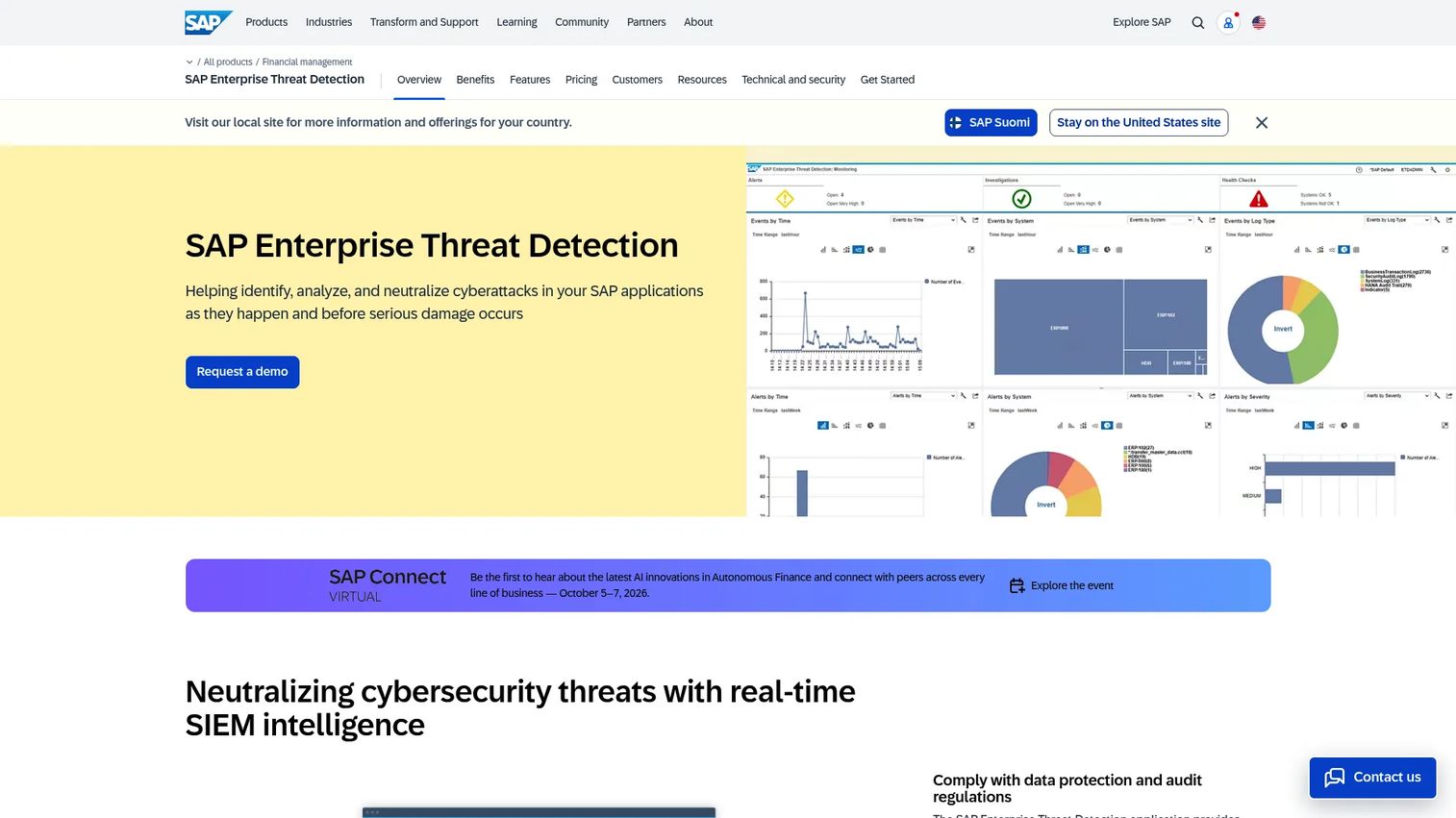Open the Community menu
The width and height of the screenshot is (1456, 818).
582,22
